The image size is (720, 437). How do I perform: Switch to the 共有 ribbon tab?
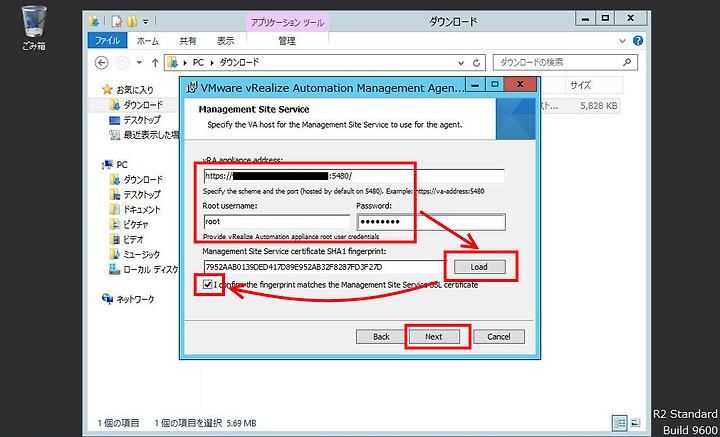click(x=187, y=41)
